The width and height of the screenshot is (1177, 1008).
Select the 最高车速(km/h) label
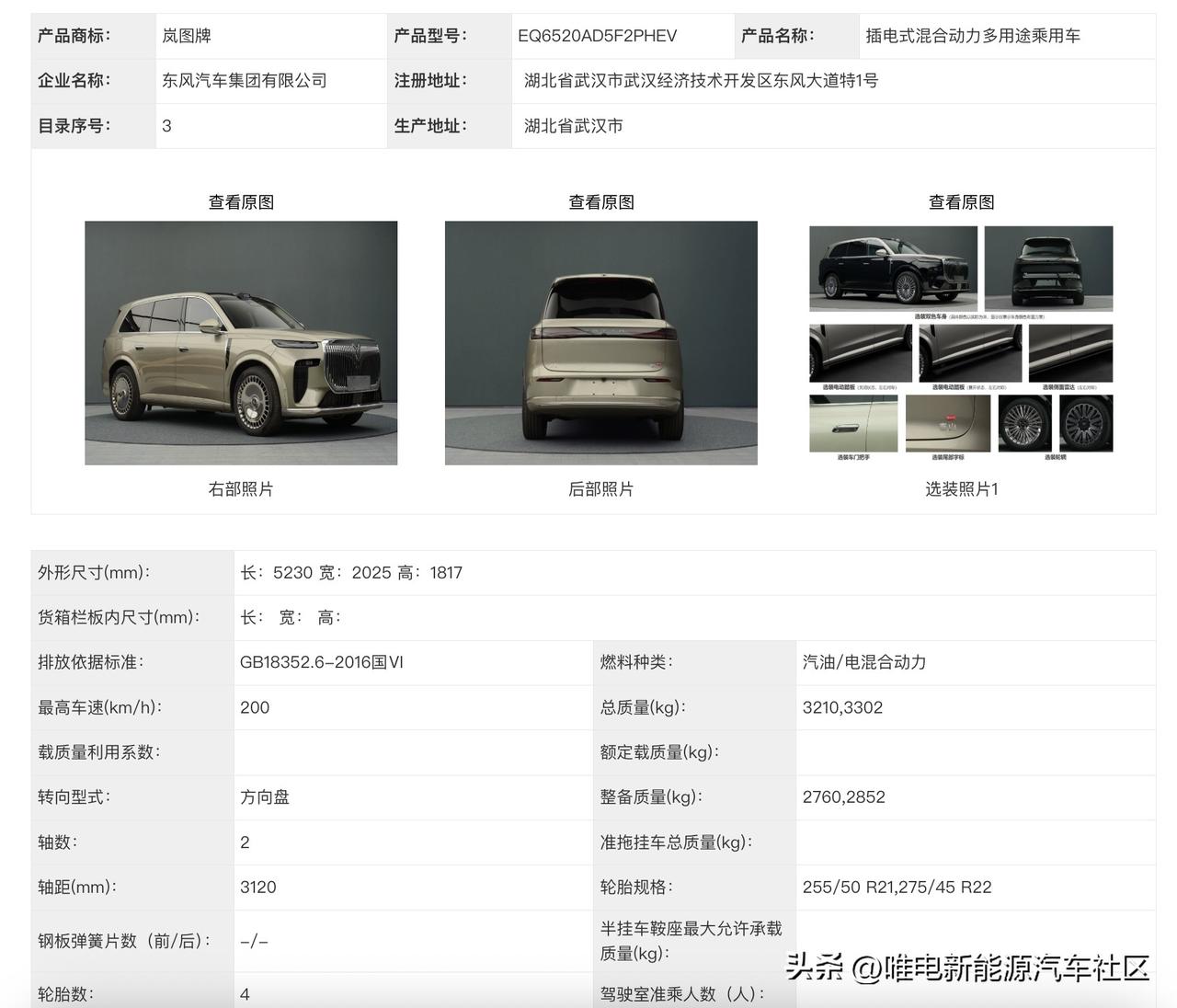(99, 707)
